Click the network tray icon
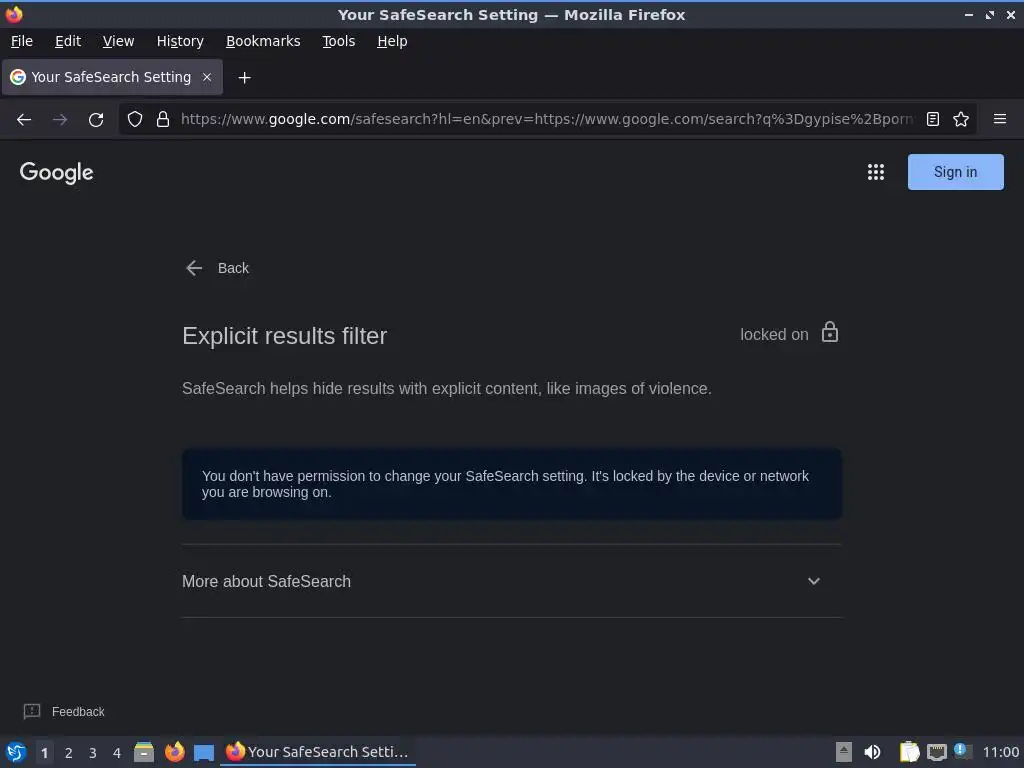The width and height of the screenshot is (1024, 768). click(936, 752)
